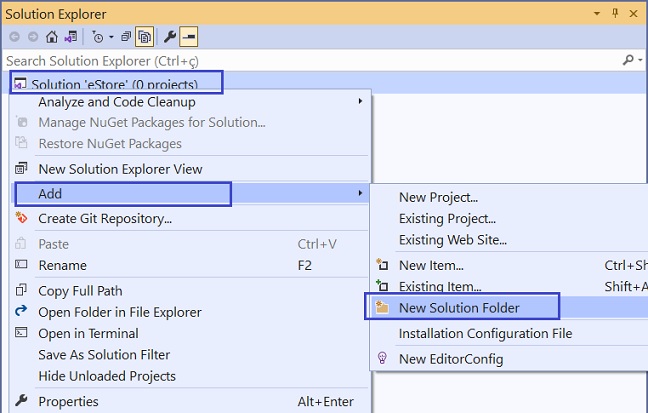Select Copy Full Path menu entry
Viewport: 648px width, 413px height.
click(80, 290)
